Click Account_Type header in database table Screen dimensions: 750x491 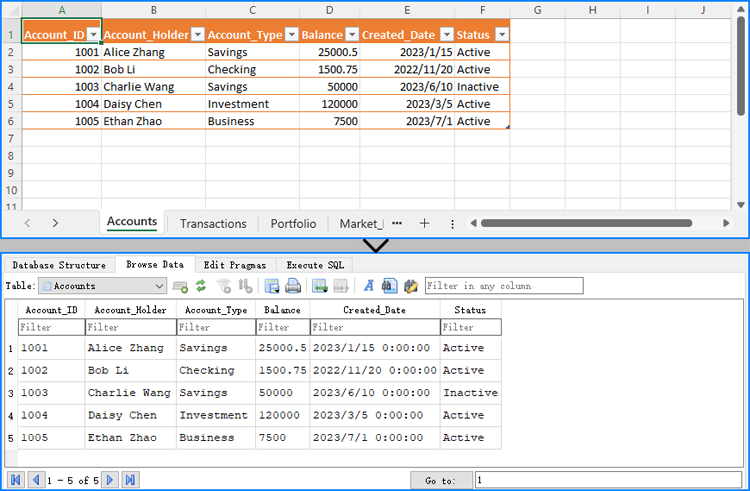pyautogui.click(x=216, y=310)
